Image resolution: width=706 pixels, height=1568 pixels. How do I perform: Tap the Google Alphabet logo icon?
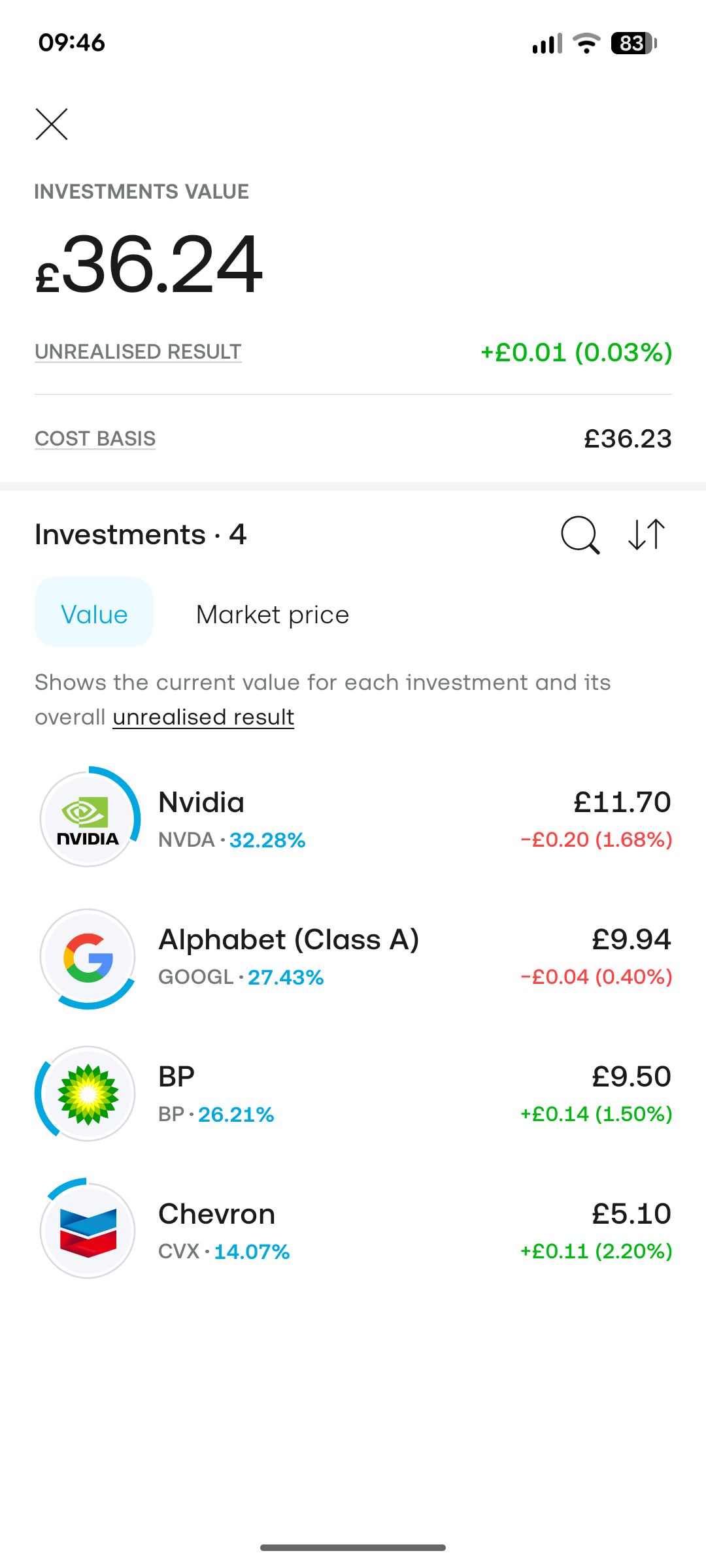(x=88, y=956)
